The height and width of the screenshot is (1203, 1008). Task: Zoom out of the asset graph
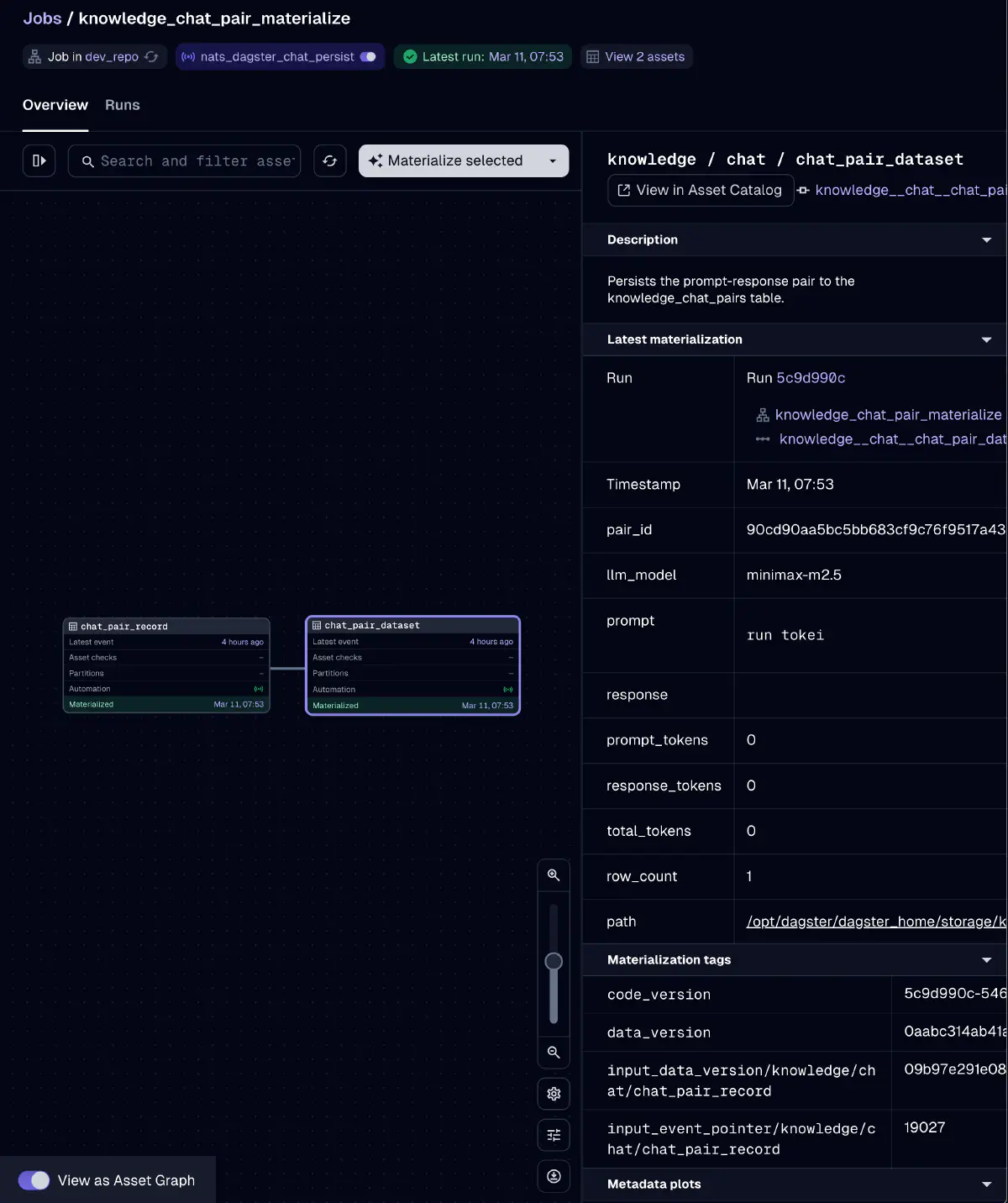pyautogui.click(x=554, y=1052)
